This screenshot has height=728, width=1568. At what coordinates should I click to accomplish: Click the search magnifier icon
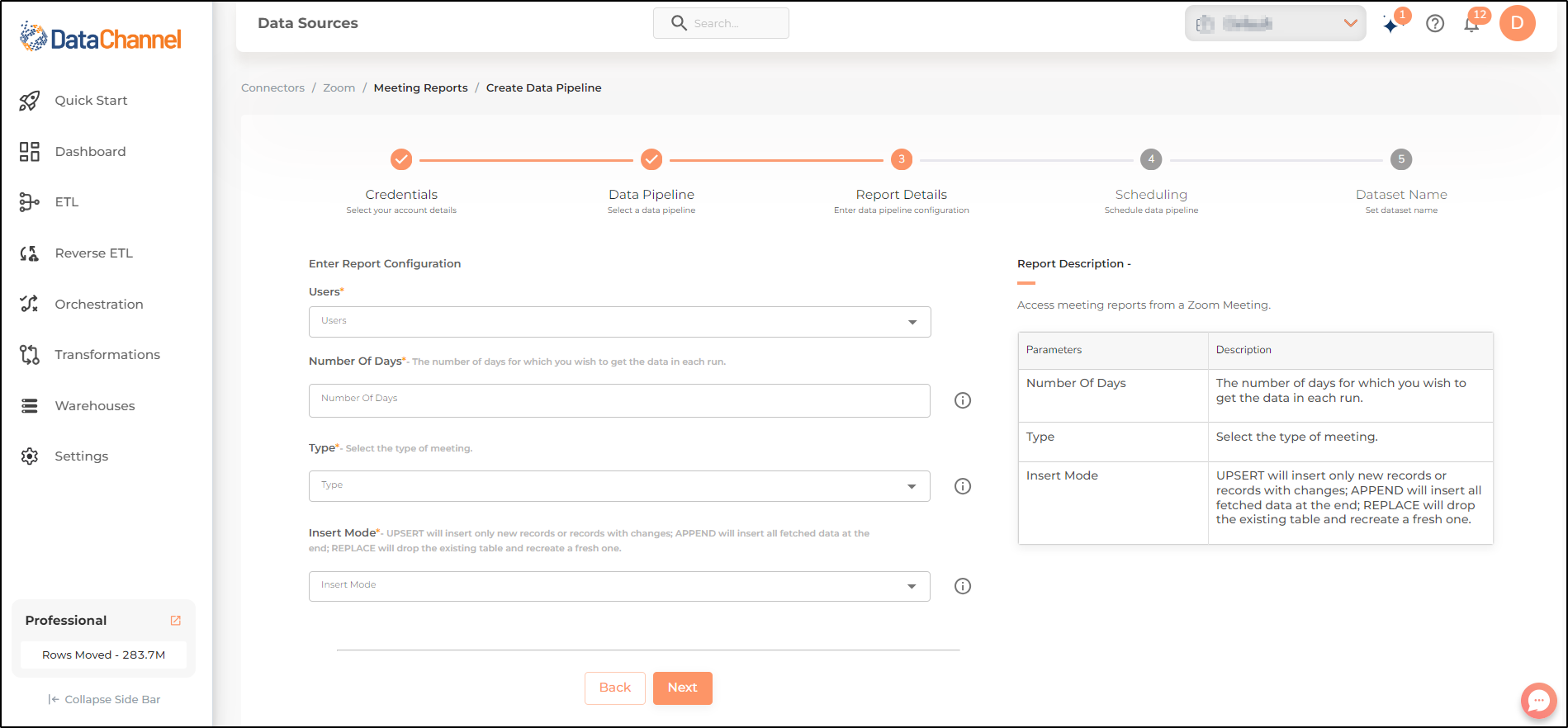coord(679,23)
